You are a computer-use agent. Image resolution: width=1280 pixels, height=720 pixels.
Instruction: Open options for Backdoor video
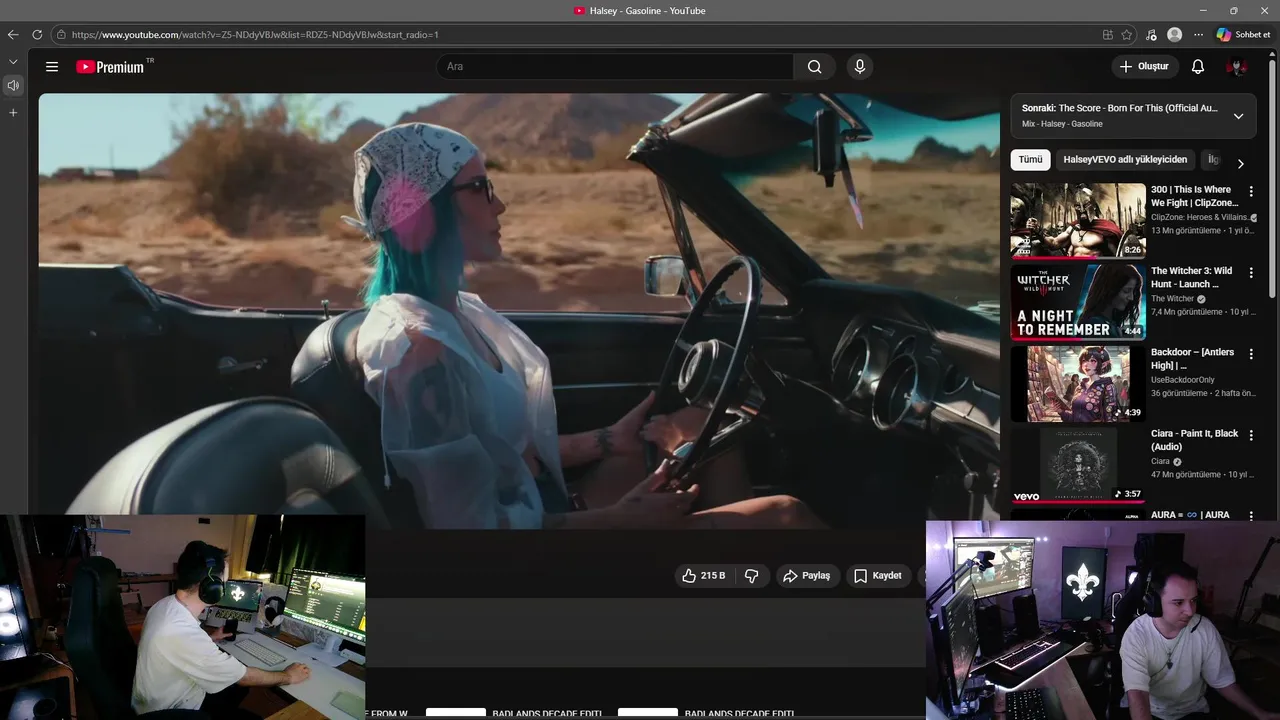tap(1250, 354)
